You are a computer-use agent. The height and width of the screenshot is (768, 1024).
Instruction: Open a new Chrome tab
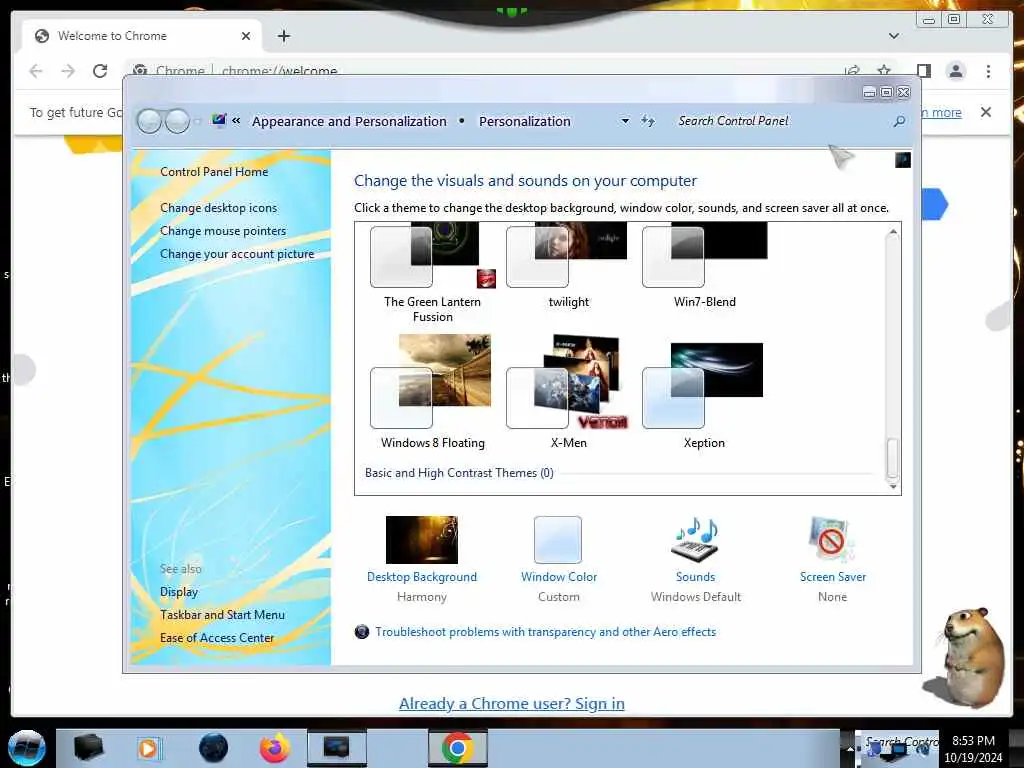283,36
